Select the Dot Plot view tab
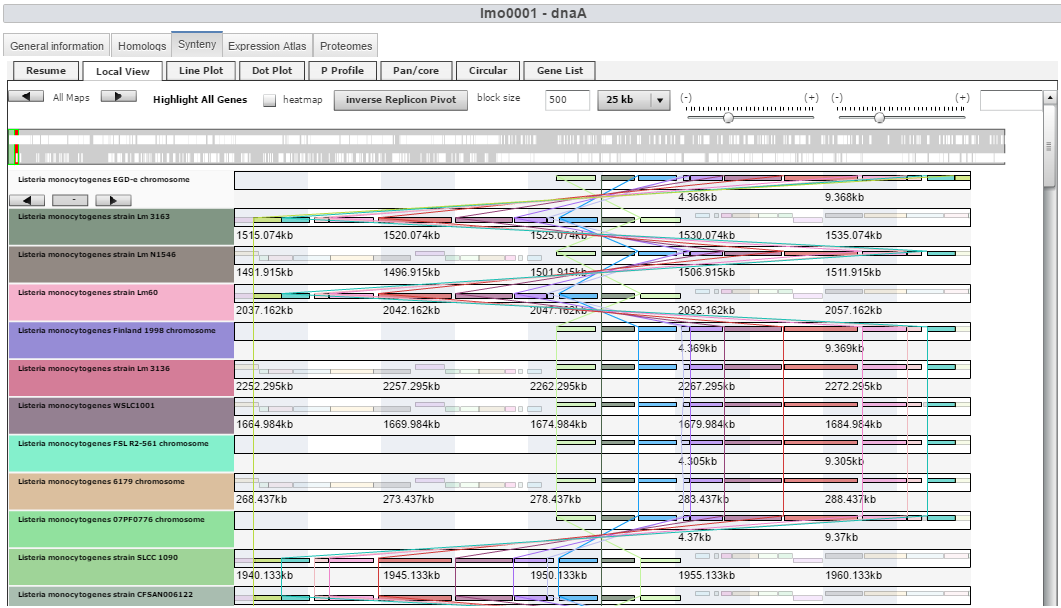Screen dimensions: 1061x608 272,71
